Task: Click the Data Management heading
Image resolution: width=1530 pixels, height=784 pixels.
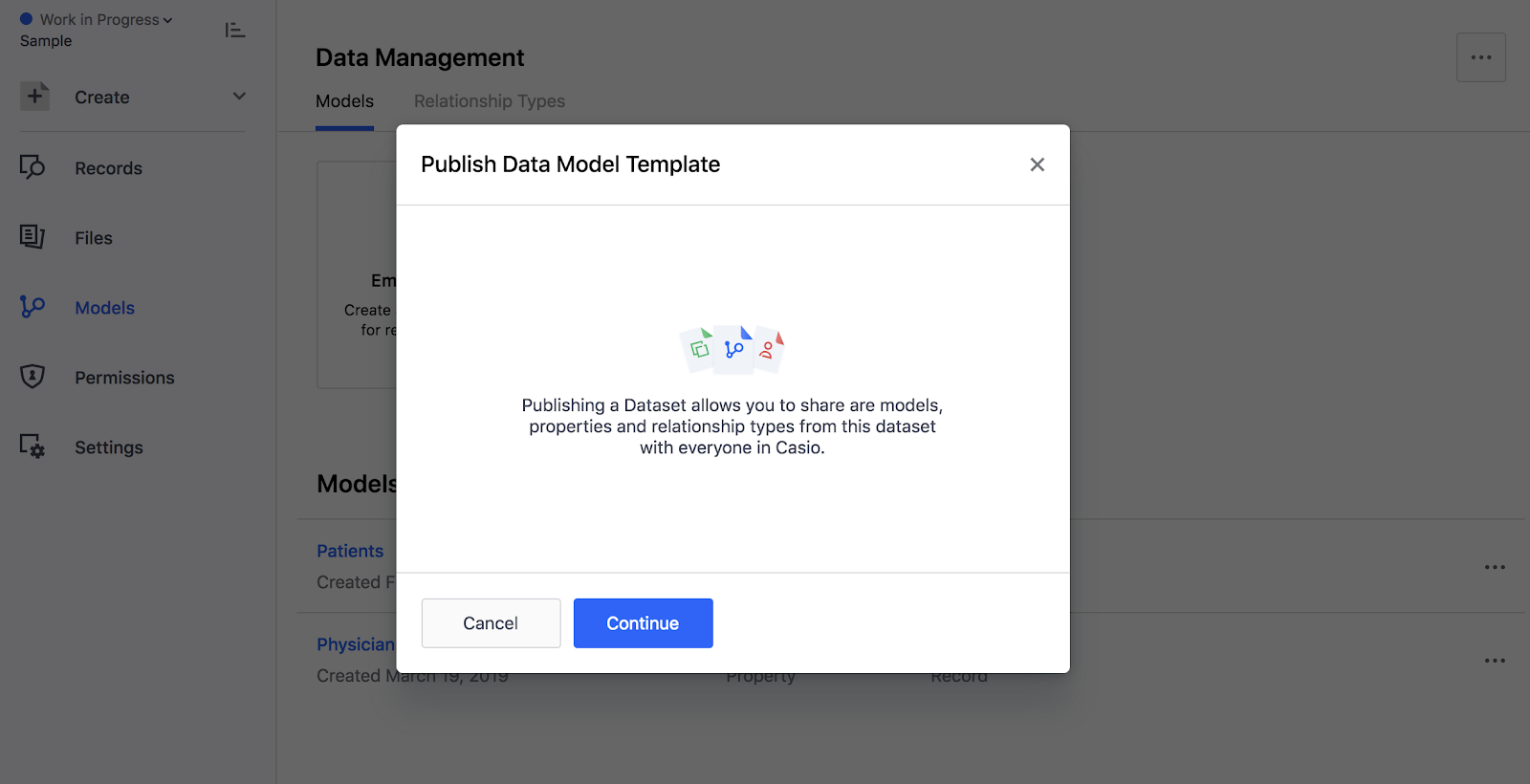Action: pyautogui.click(x=420, y=57)
